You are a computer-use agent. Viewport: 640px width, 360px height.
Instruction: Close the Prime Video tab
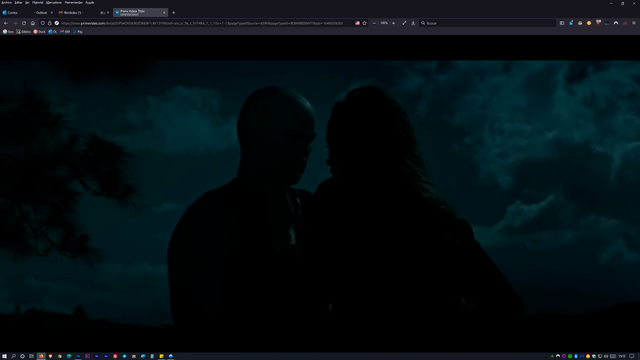pyautogui.click(x=164, y=13)
